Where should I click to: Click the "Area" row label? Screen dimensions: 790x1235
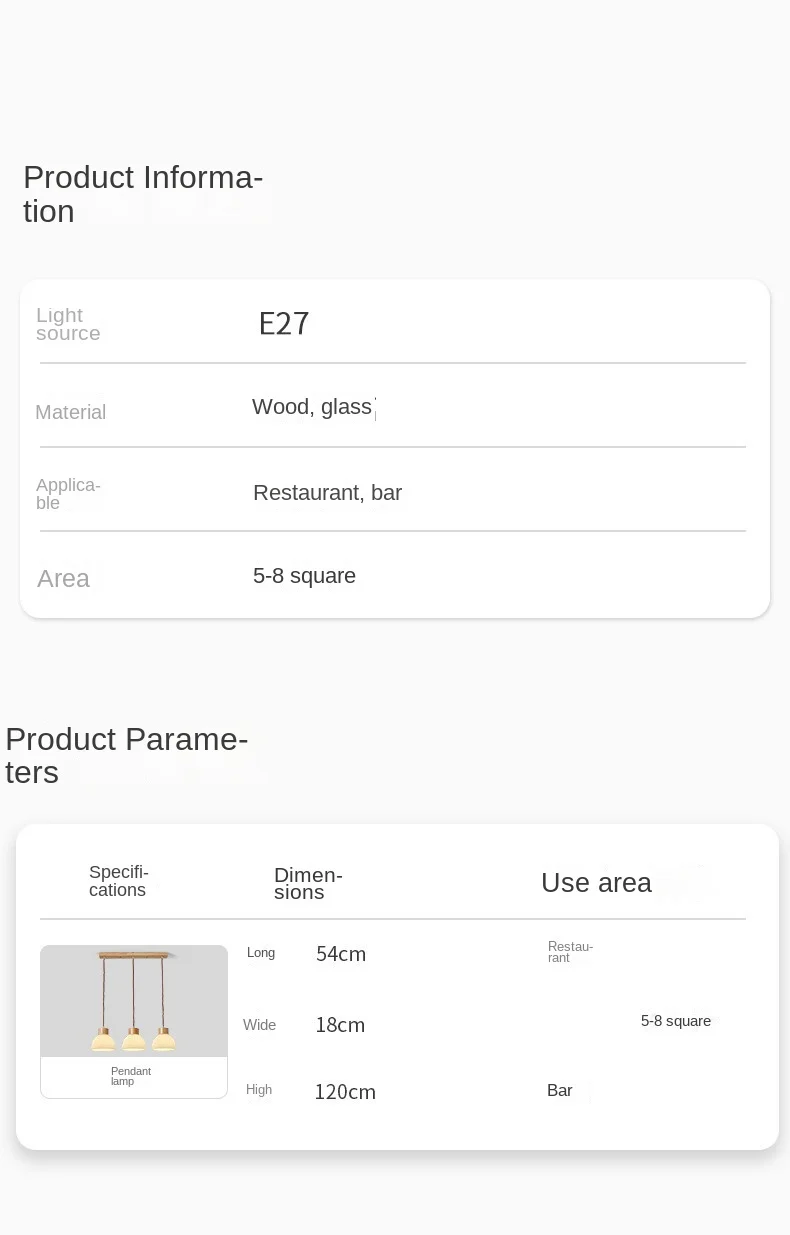point(63,578)
